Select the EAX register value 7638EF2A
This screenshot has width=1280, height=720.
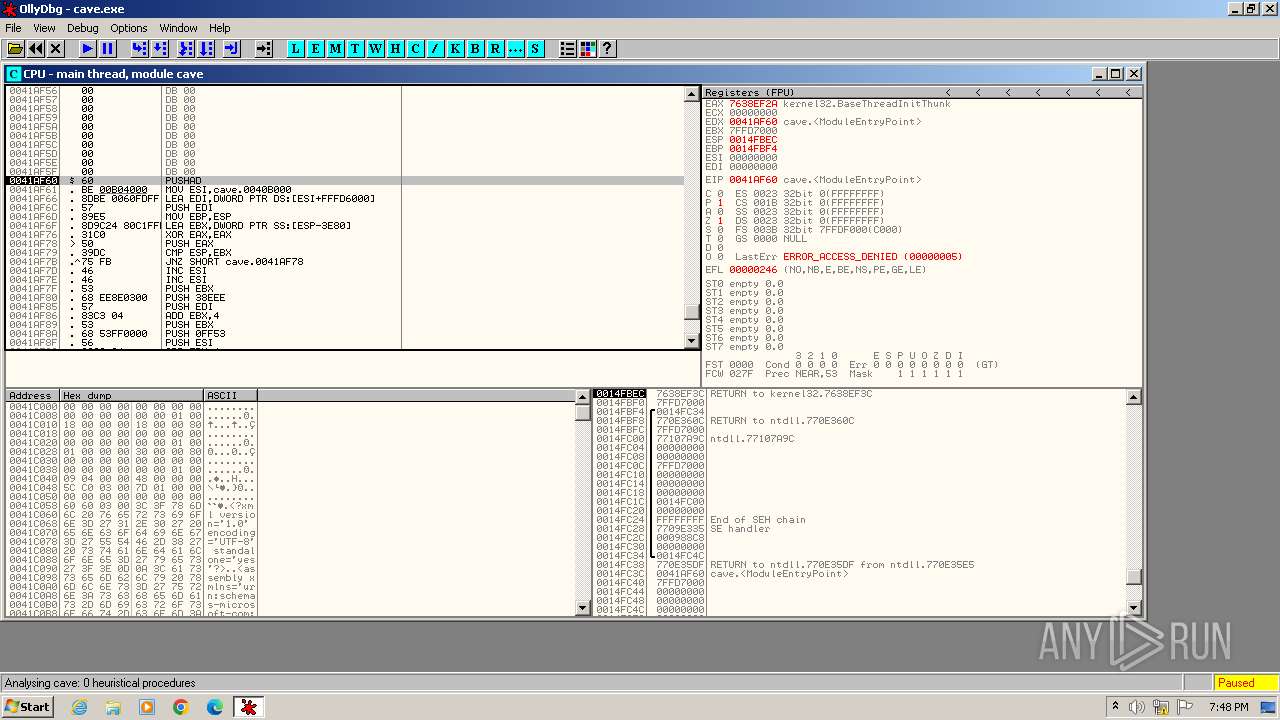pos(753,104)
